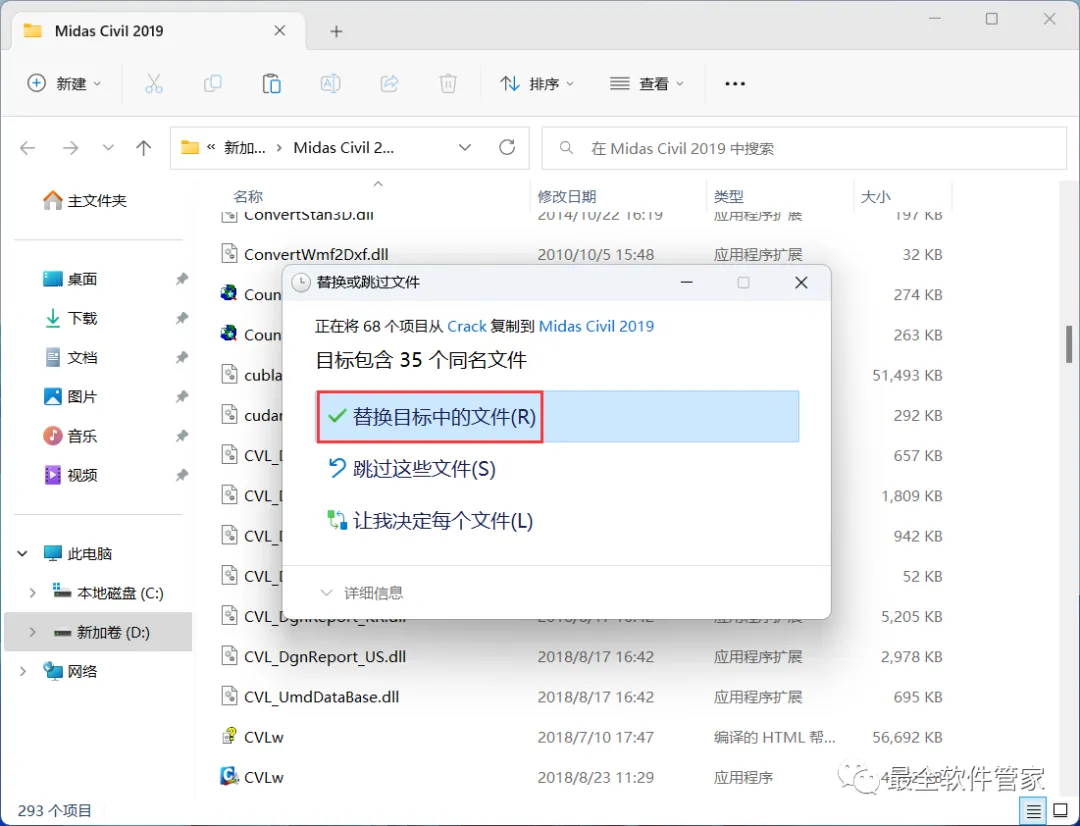Unpin 视频 using its pin icon

click(181, 475)
